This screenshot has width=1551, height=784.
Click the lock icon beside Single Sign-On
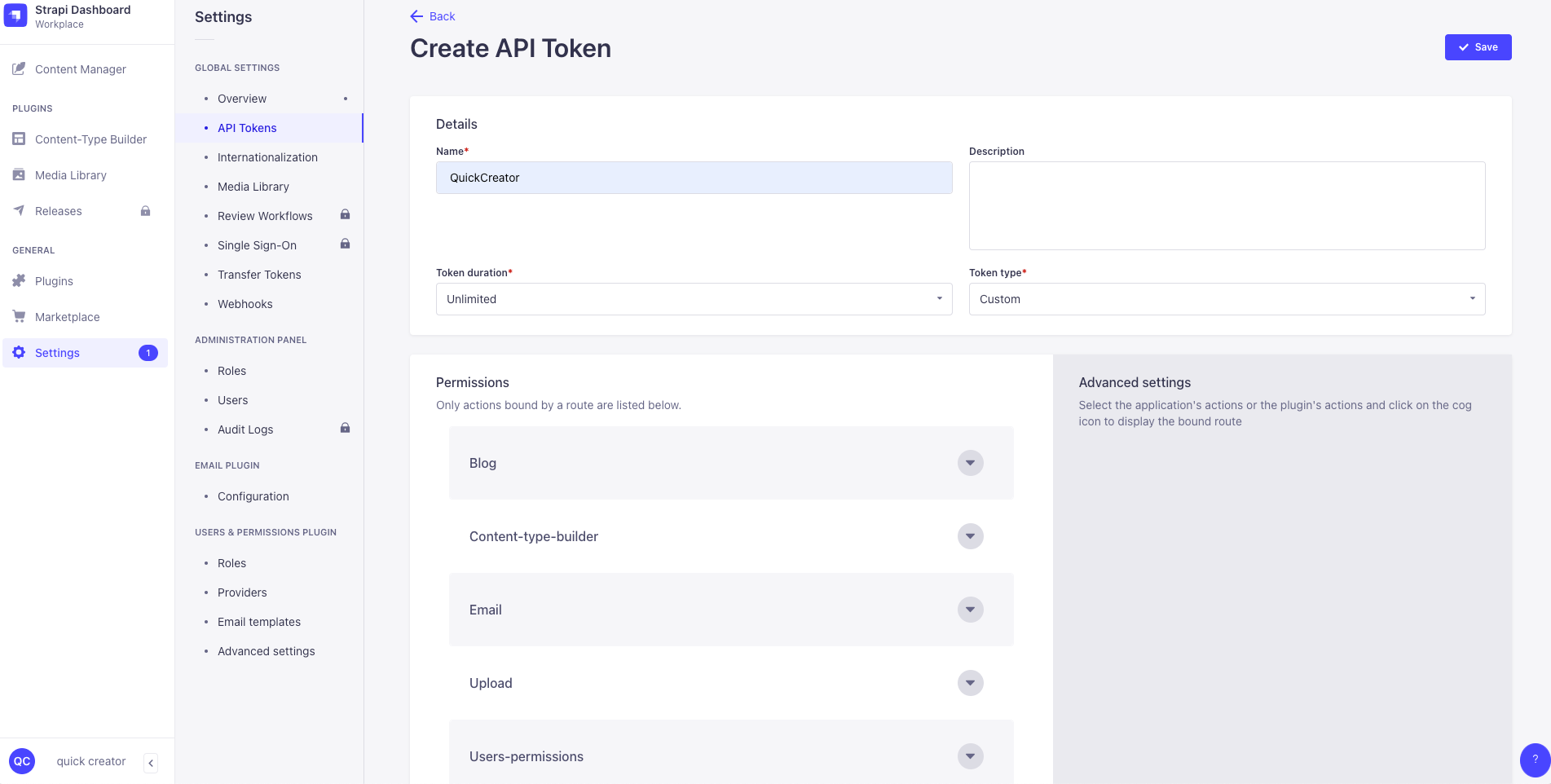click(345, 244)
